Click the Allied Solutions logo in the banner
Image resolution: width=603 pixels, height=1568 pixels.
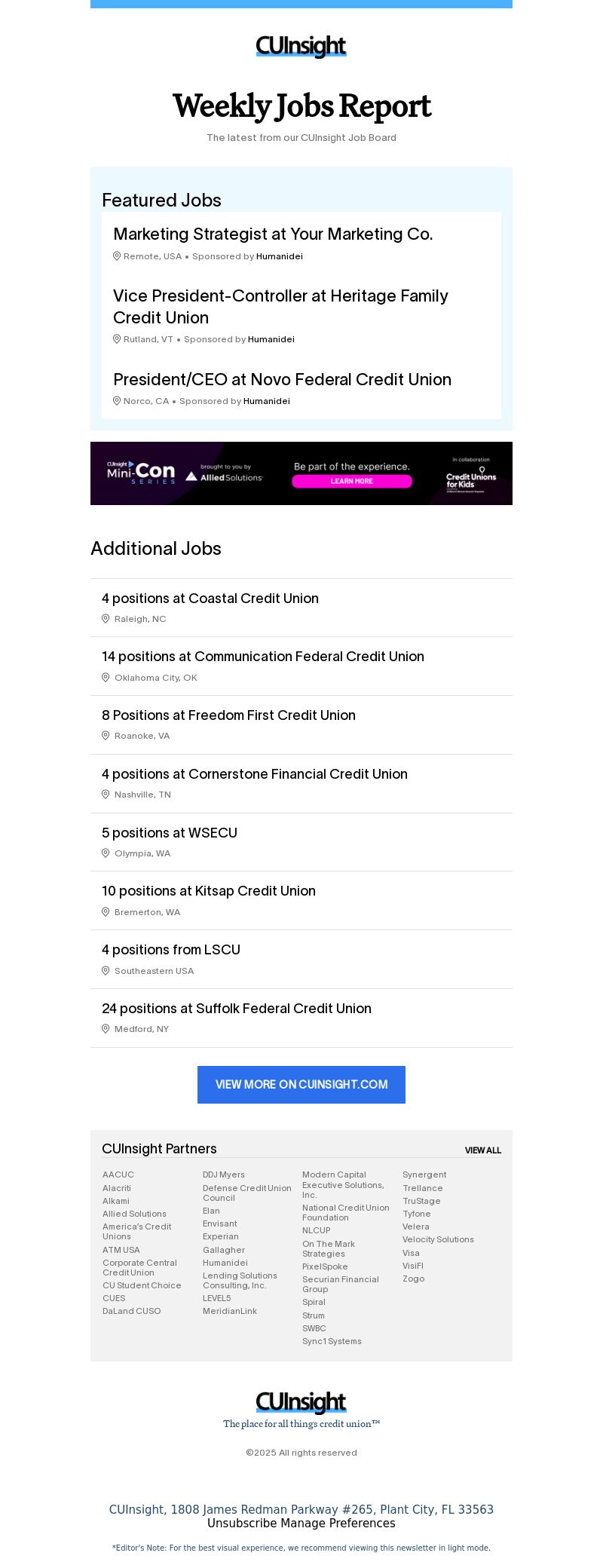[x=224, y=476]
